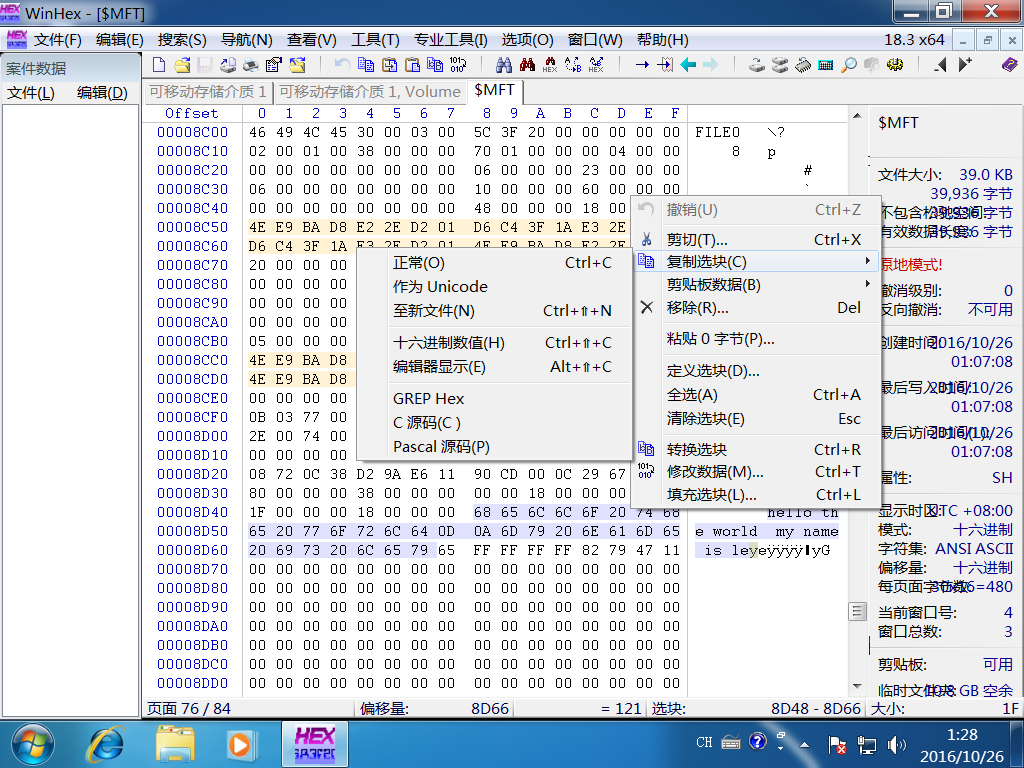The width and height of the screenshot is (1024, 768).
Task: Open the 文件(F) menu
Action: pyautogui.click(x=57, y=40)
